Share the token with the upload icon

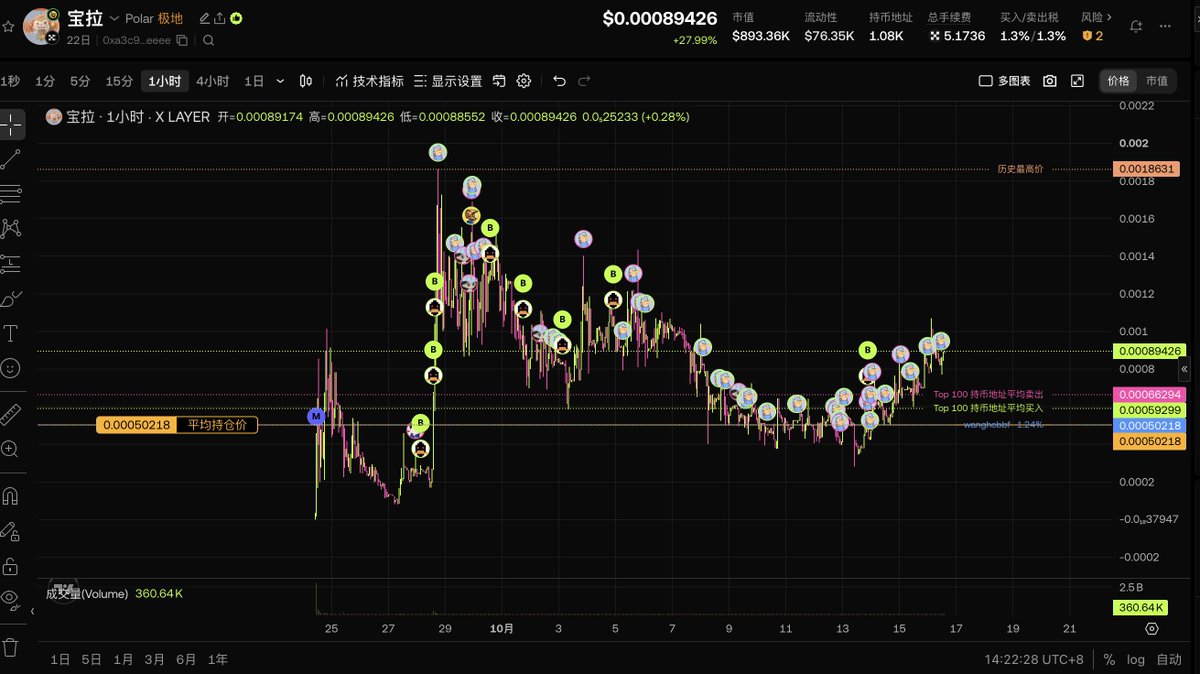(219, 18)
